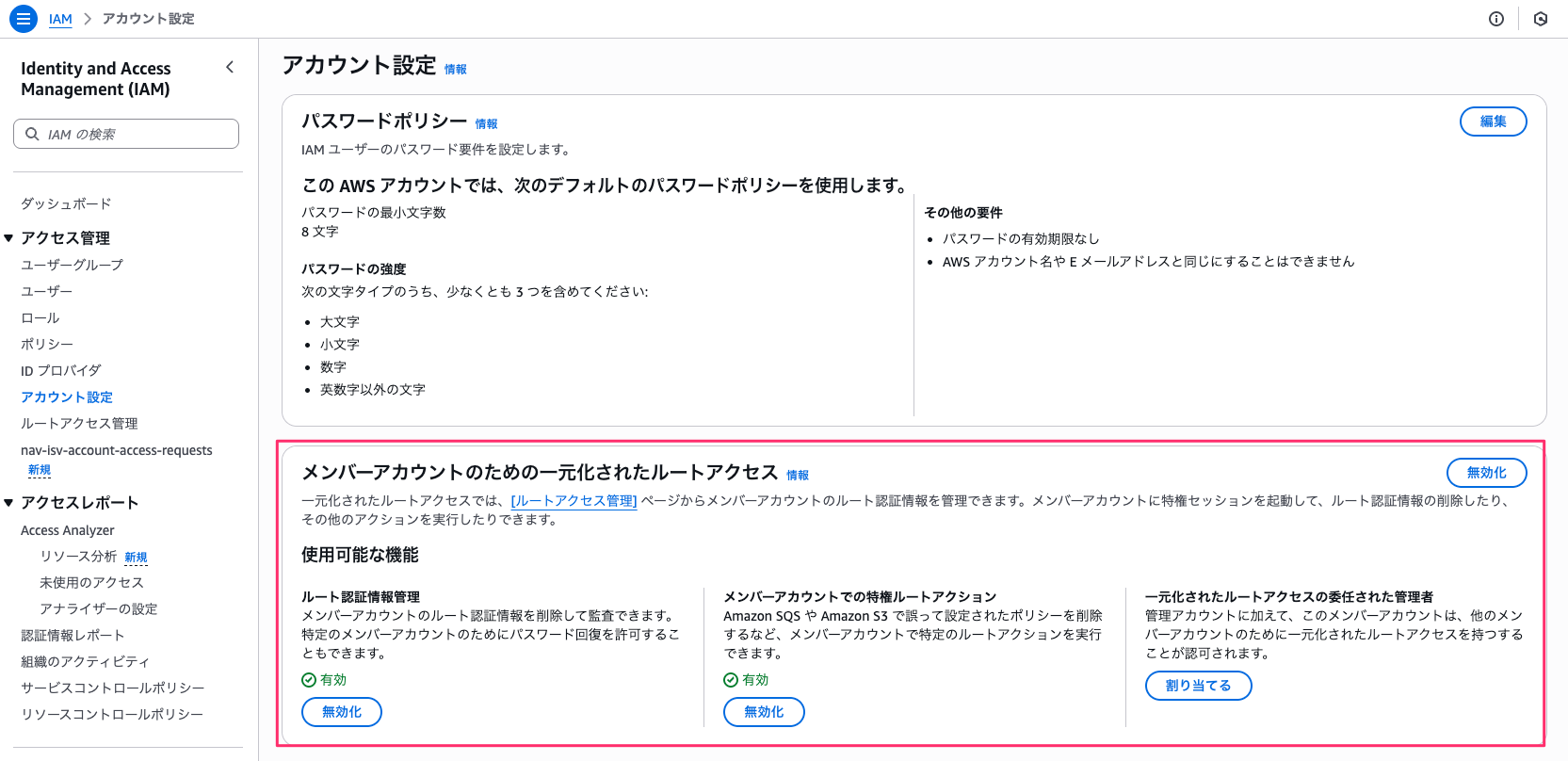Collapse the IAM sidebar with chevron
Viewport: 1568px width, 761px height.
click(230, 67)
